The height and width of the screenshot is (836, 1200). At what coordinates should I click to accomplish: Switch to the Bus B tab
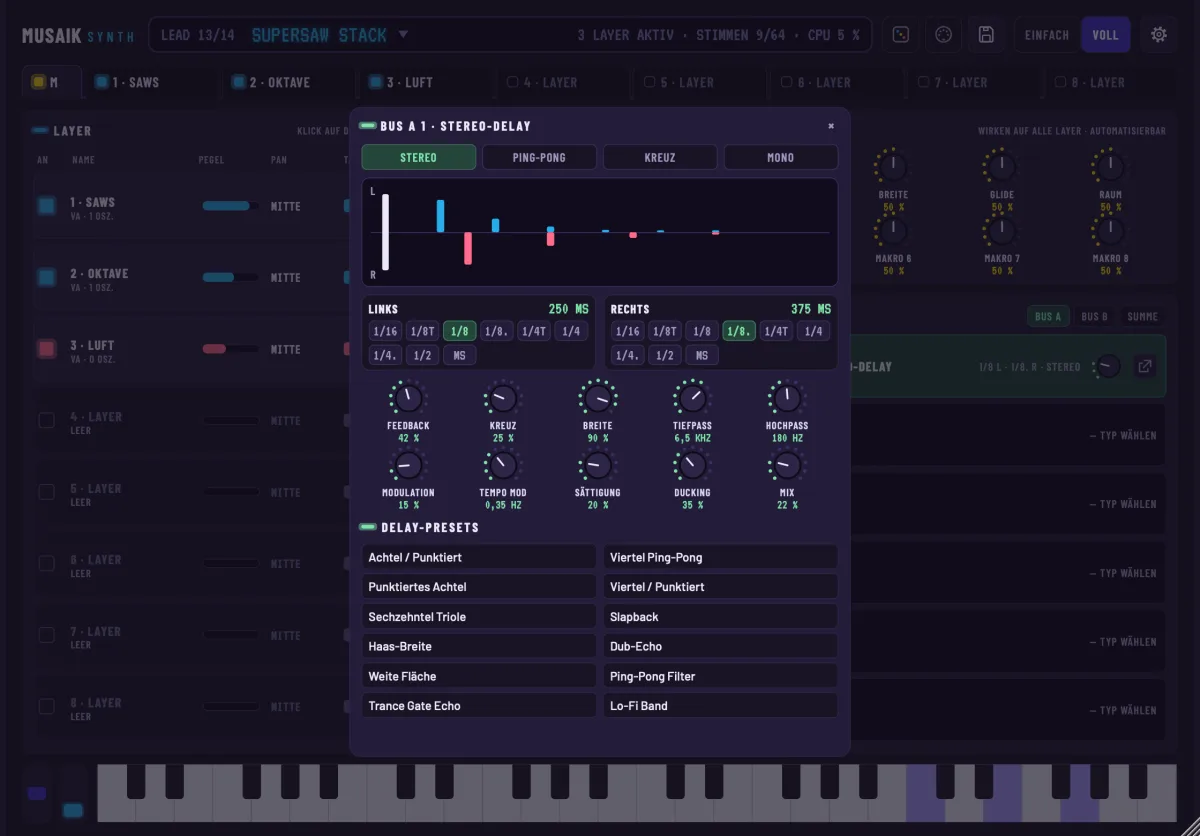[x=1094, y=316]
